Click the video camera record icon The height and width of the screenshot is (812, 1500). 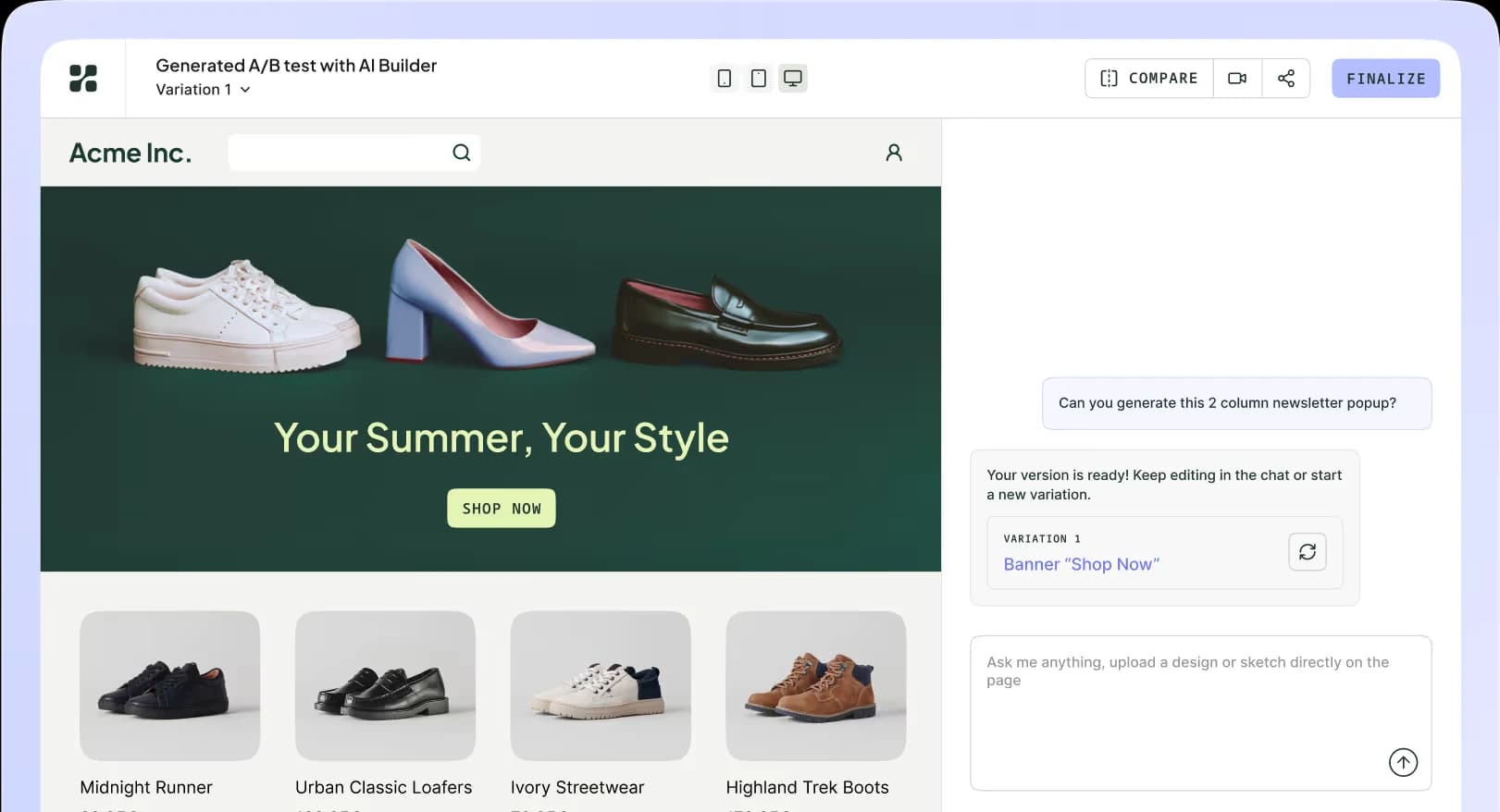(x=1237, y=79)
